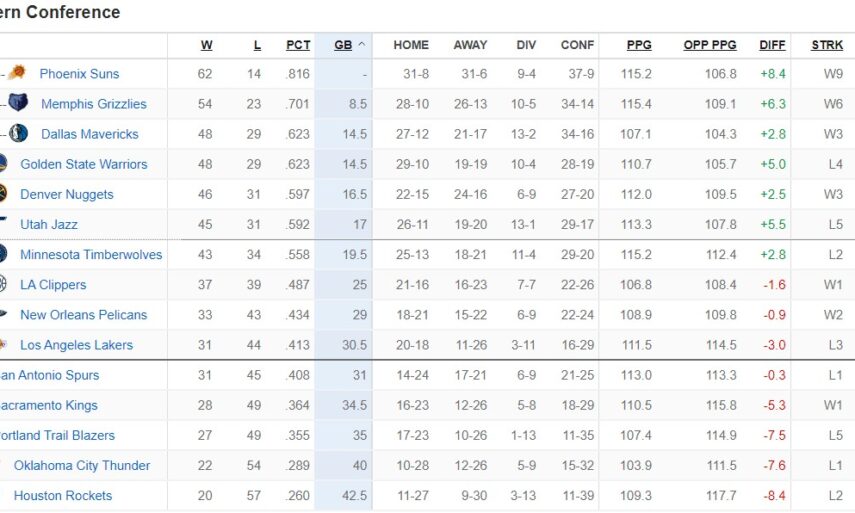
Task: Sort table by STRK column header
Action: (827, 45)
